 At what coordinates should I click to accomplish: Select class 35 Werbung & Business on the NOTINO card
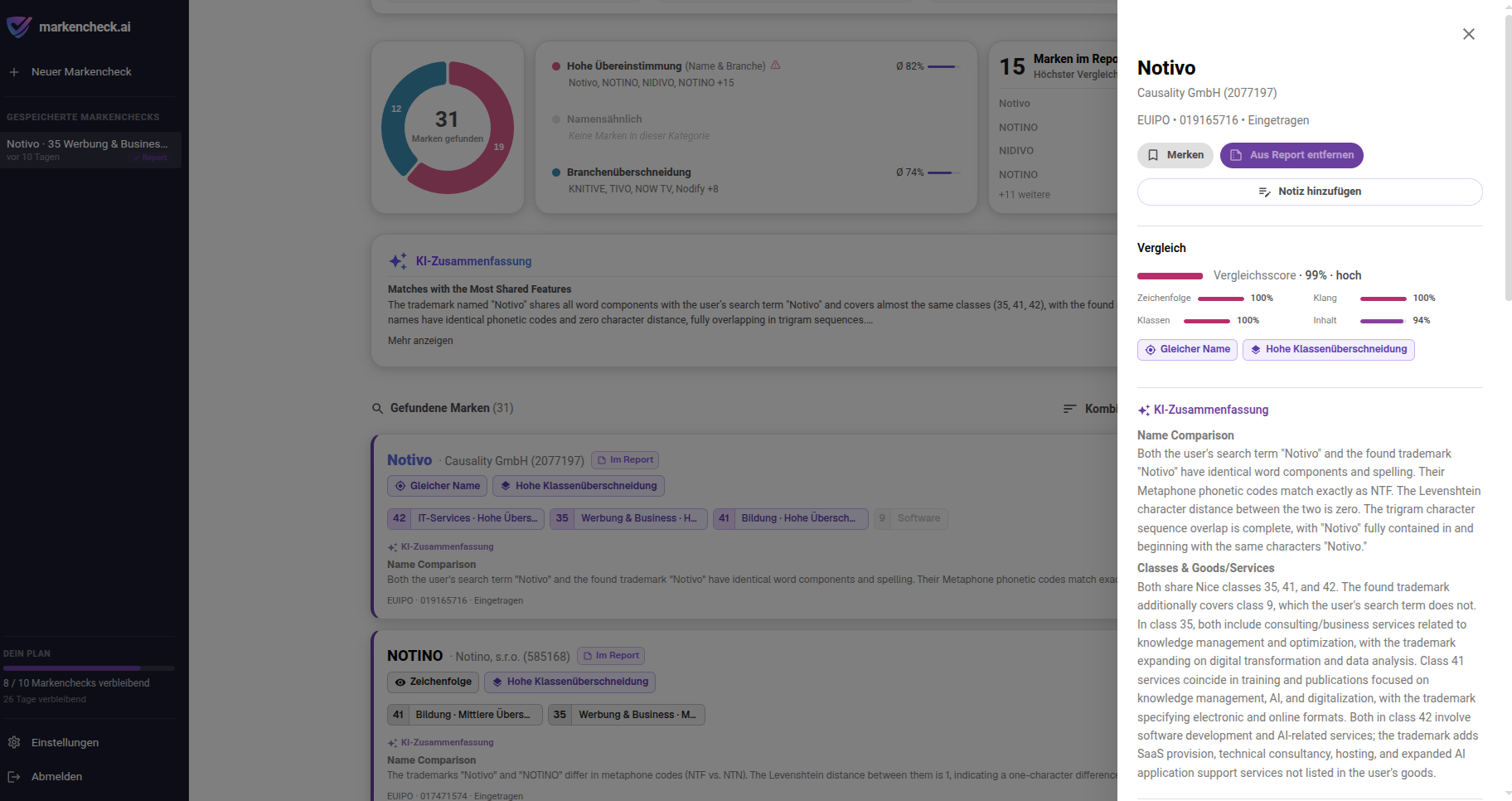point(627,715)
